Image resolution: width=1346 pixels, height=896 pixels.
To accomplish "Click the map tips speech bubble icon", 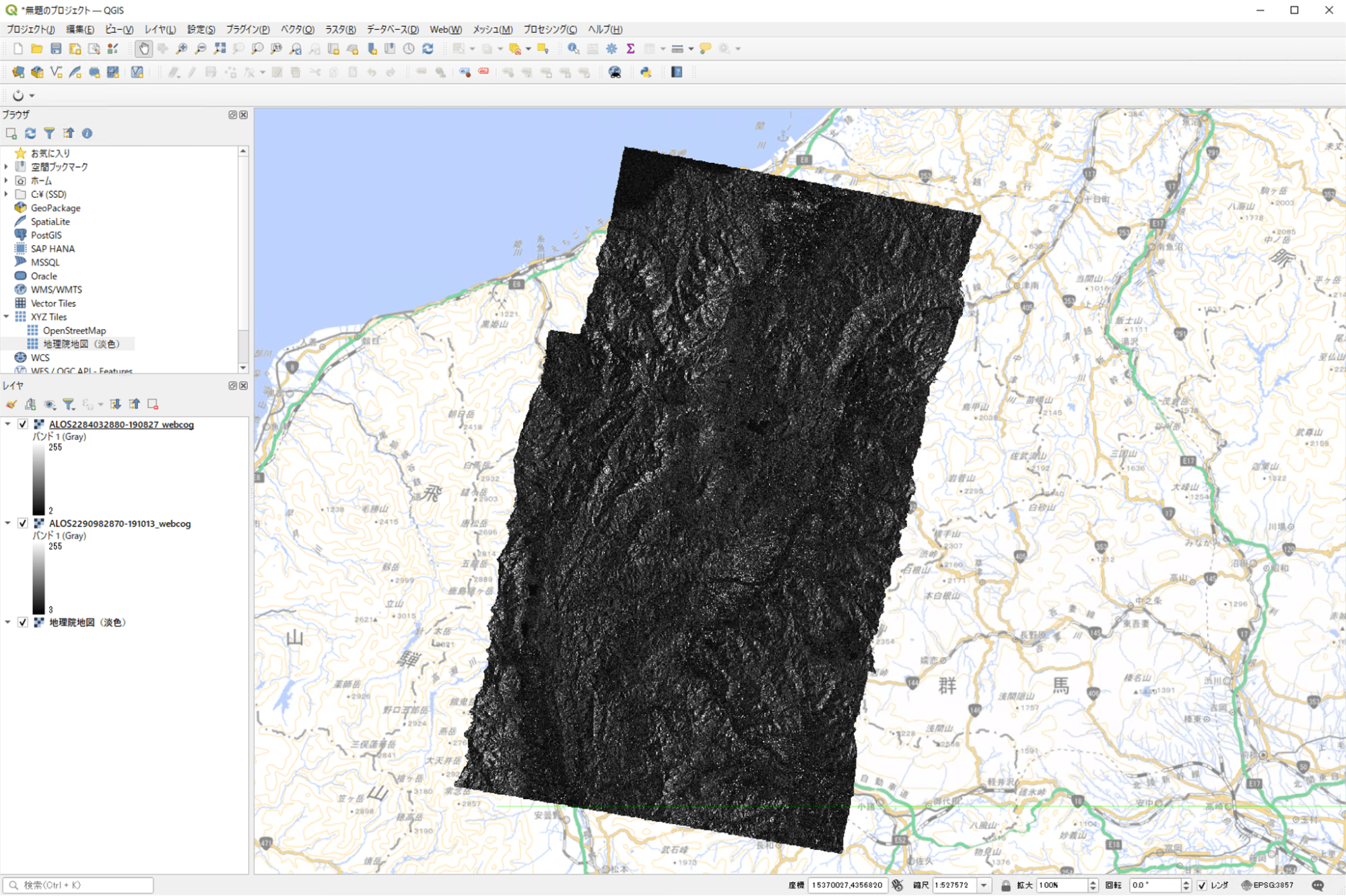I will click(x=705, y=48).
